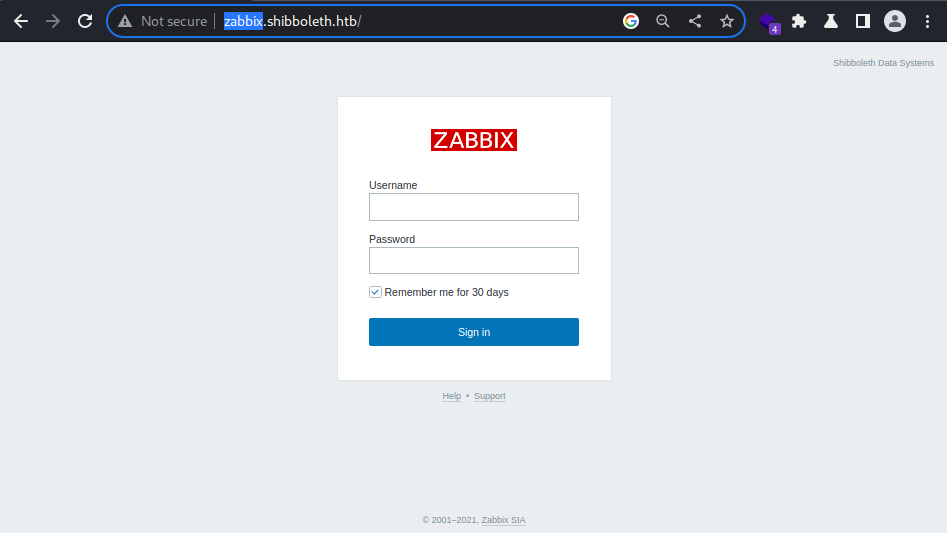
Task: Click the ZABBIX logo
Action: click(x=474, y=140)
